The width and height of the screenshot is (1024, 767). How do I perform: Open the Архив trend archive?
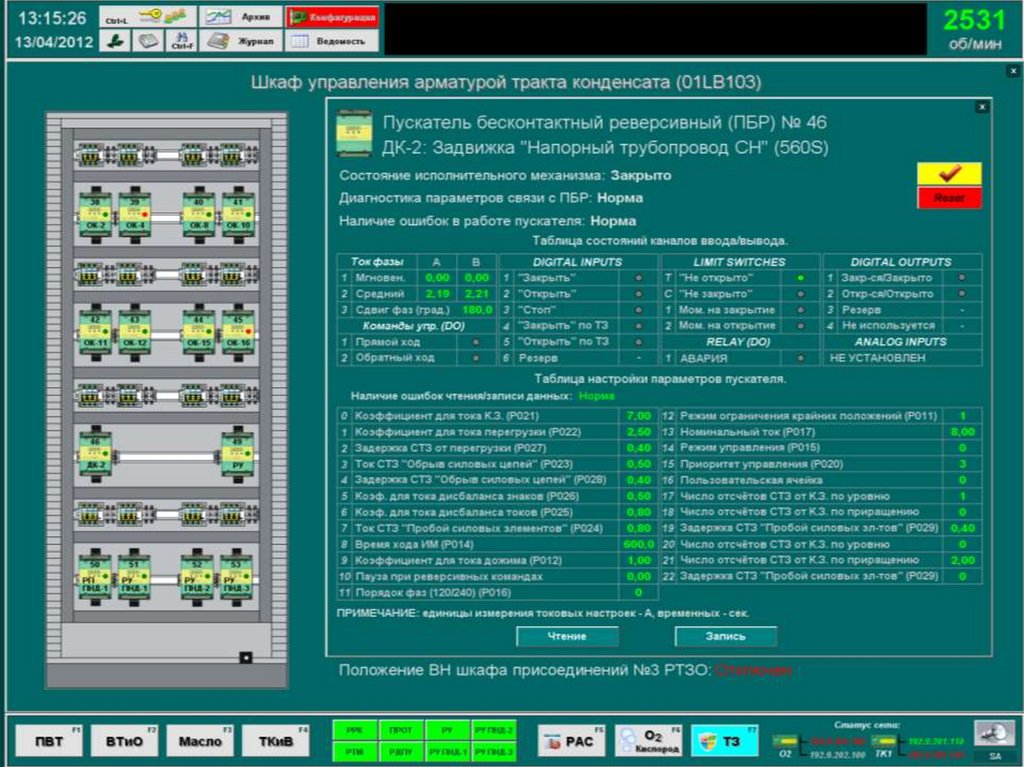(240, 17)
